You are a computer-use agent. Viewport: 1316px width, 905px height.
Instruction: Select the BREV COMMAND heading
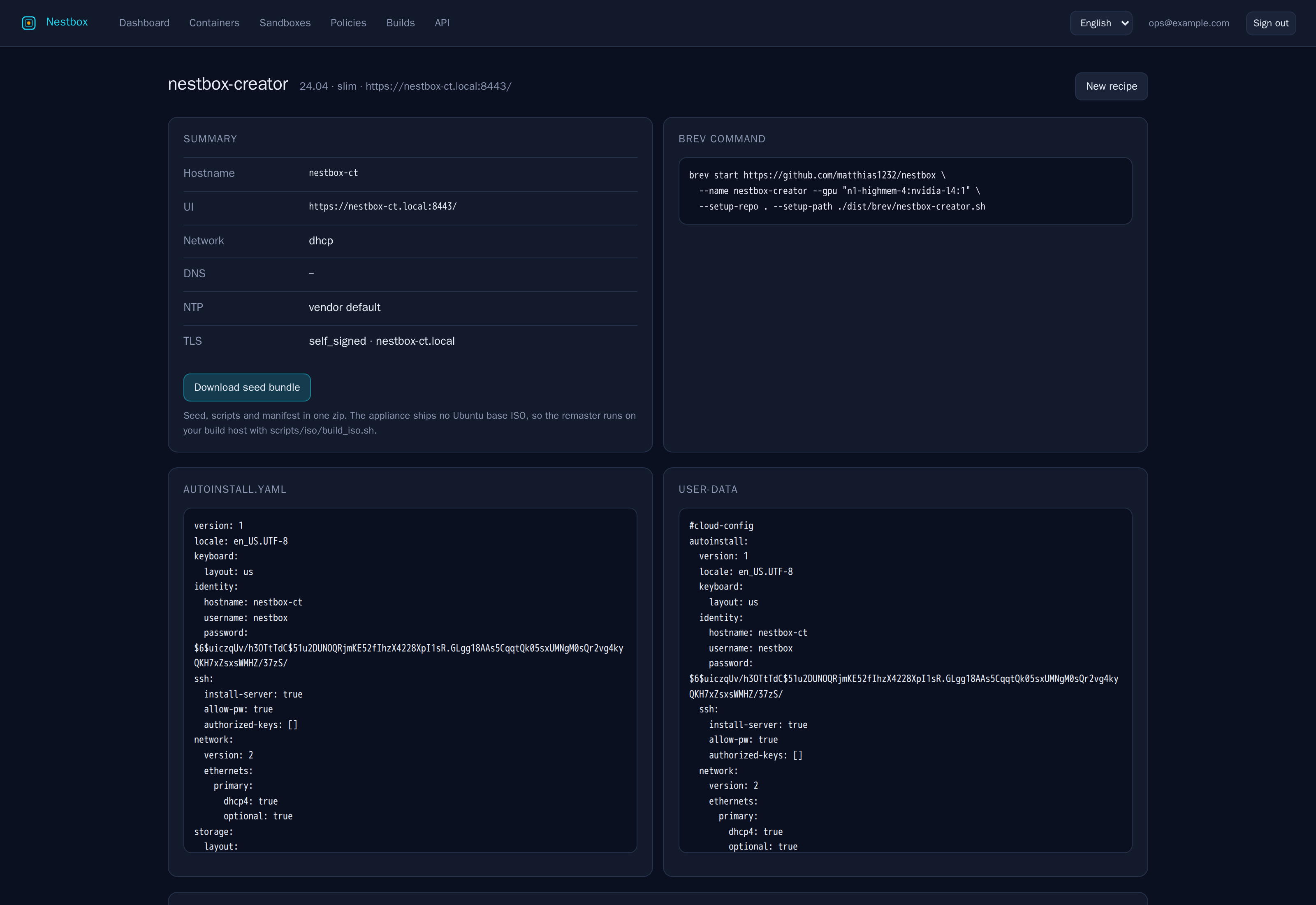pos(721,139)
